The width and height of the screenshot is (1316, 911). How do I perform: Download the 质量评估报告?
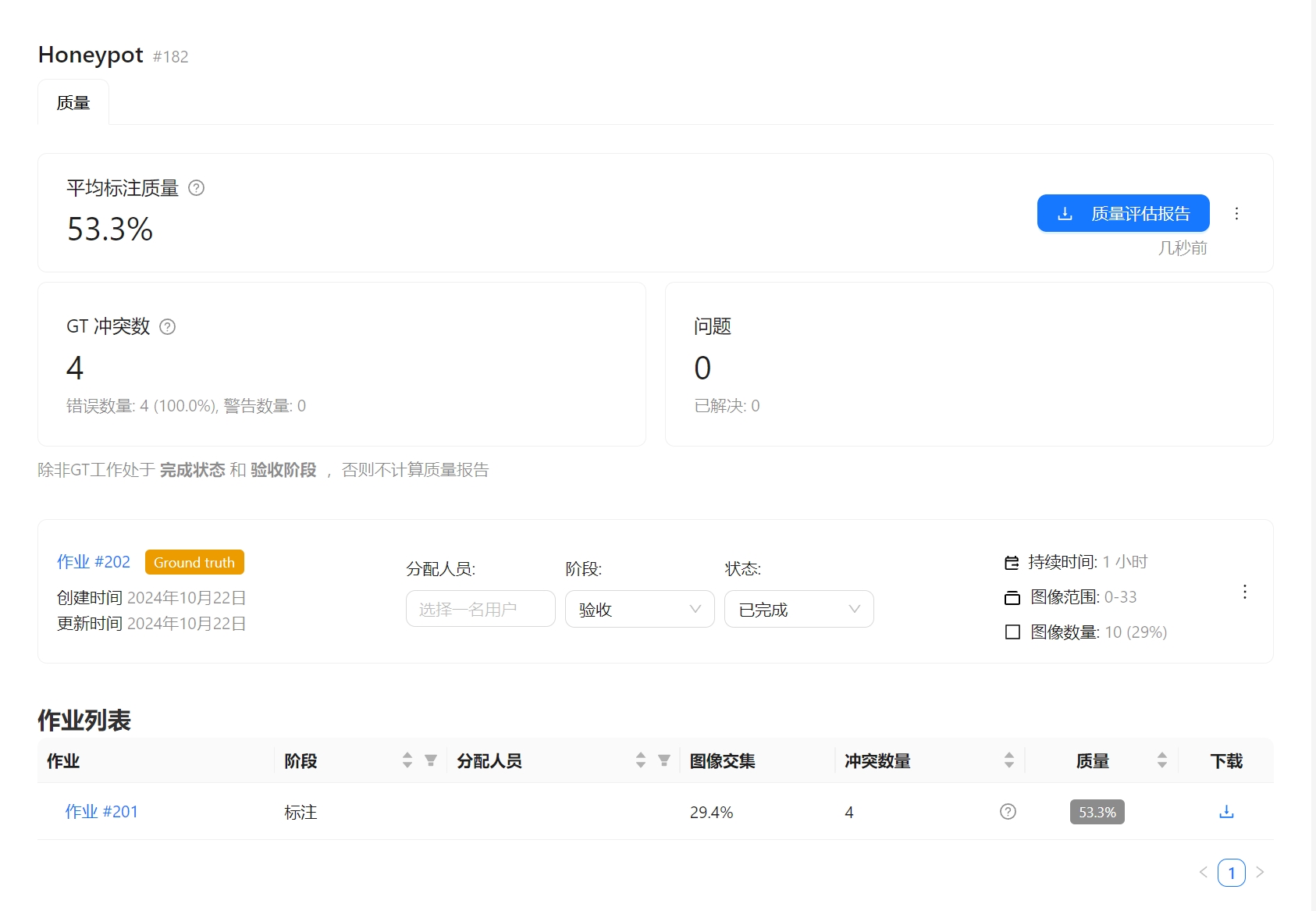[x=1122, y=214]
